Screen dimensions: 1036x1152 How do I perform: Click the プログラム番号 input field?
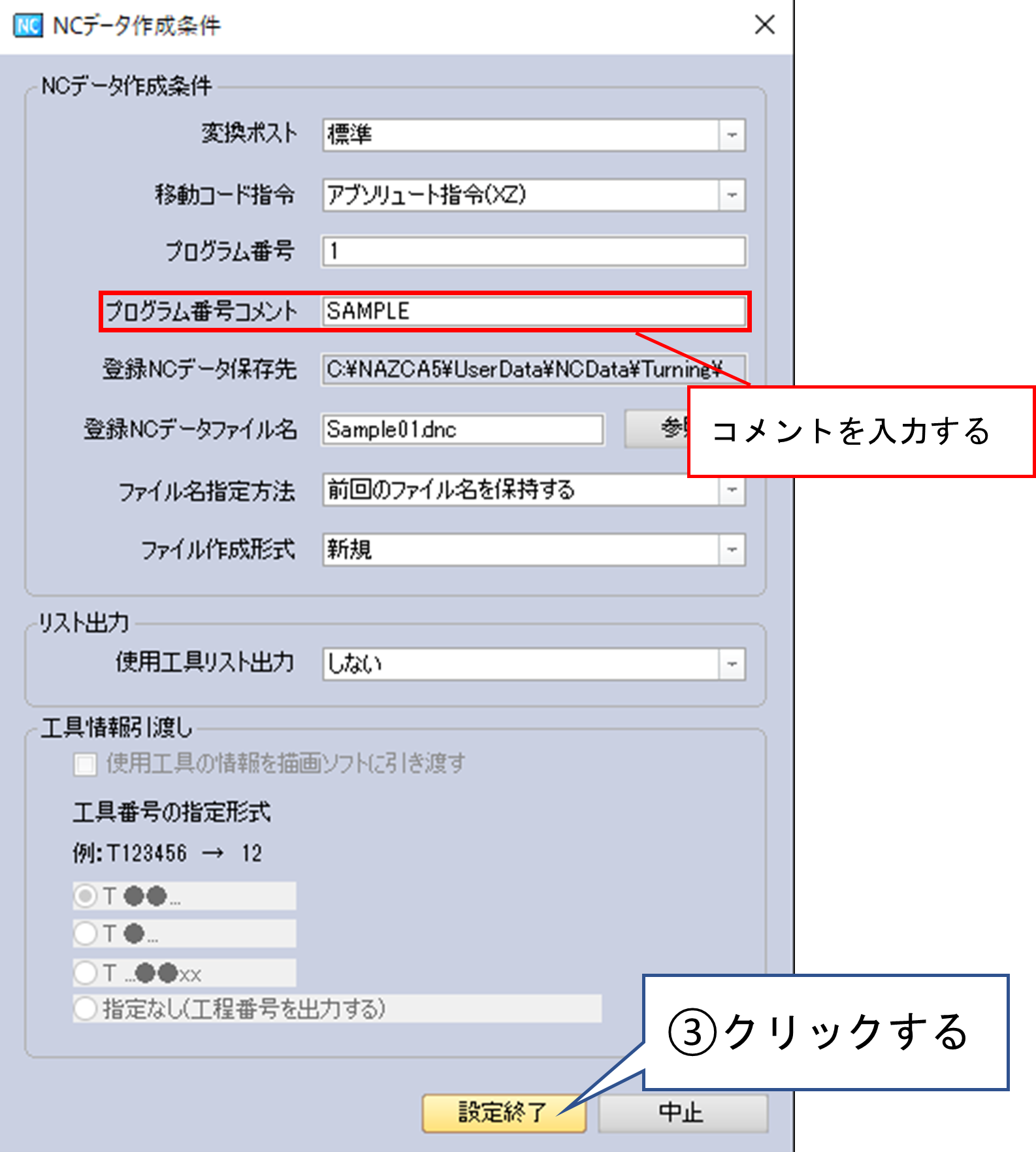[x=533, y=251]
